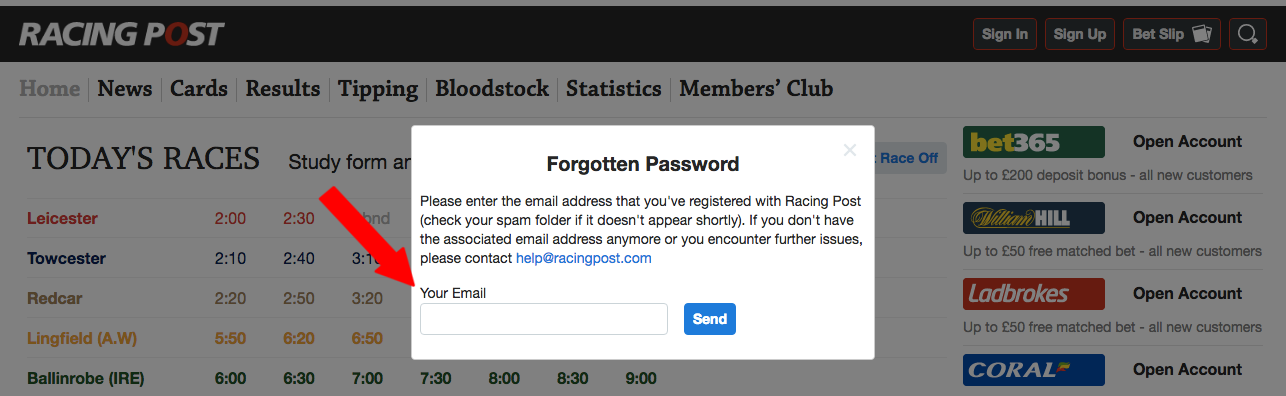The image size is (1286, 396).
Task: Click the William Hill logo
Action: (1034, 218)
